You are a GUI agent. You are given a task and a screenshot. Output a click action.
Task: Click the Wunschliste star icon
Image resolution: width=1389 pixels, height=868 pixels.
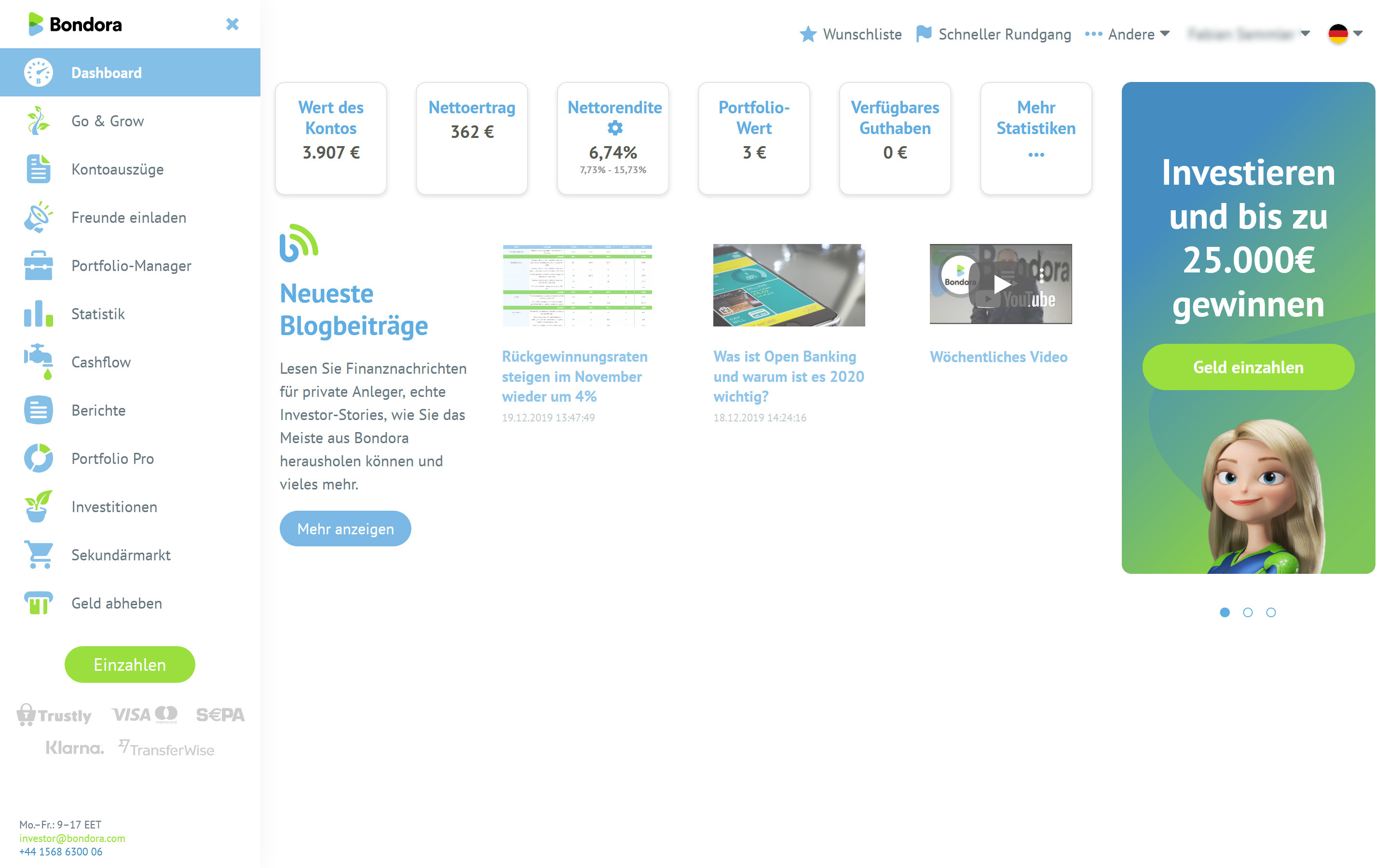(x=808, y=34)
